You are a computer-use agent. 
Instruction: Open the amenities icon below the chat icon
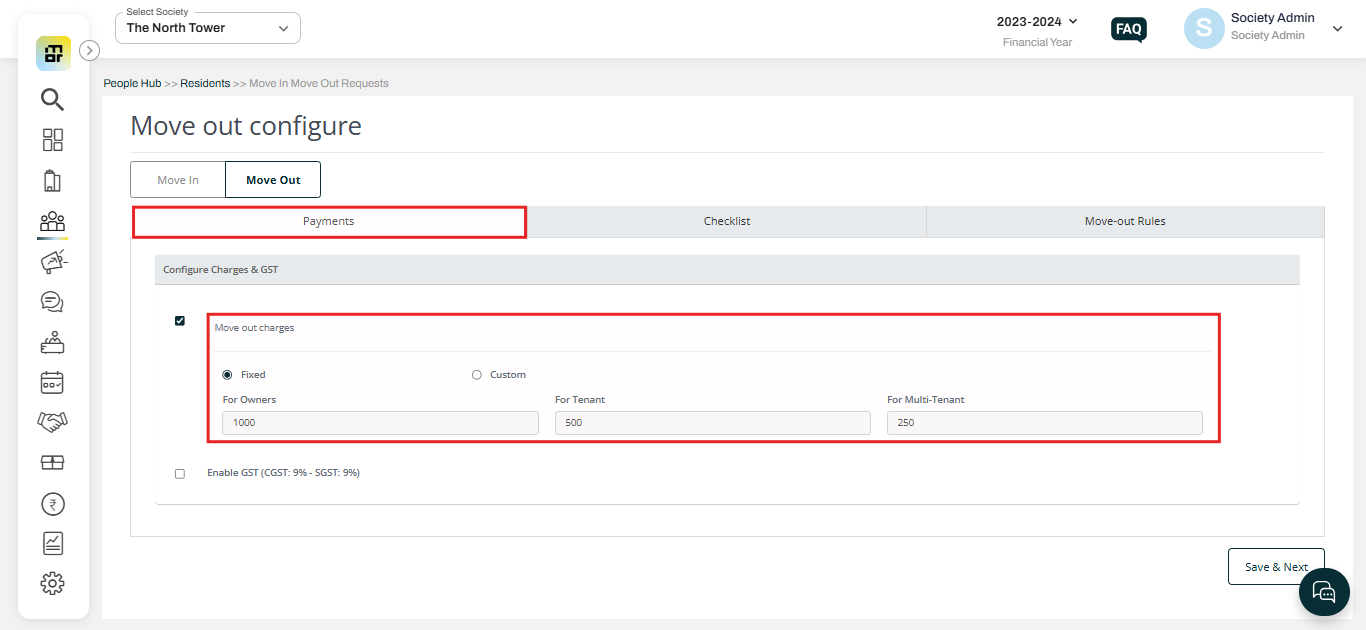pyautogui.click(x=53, y=342)
